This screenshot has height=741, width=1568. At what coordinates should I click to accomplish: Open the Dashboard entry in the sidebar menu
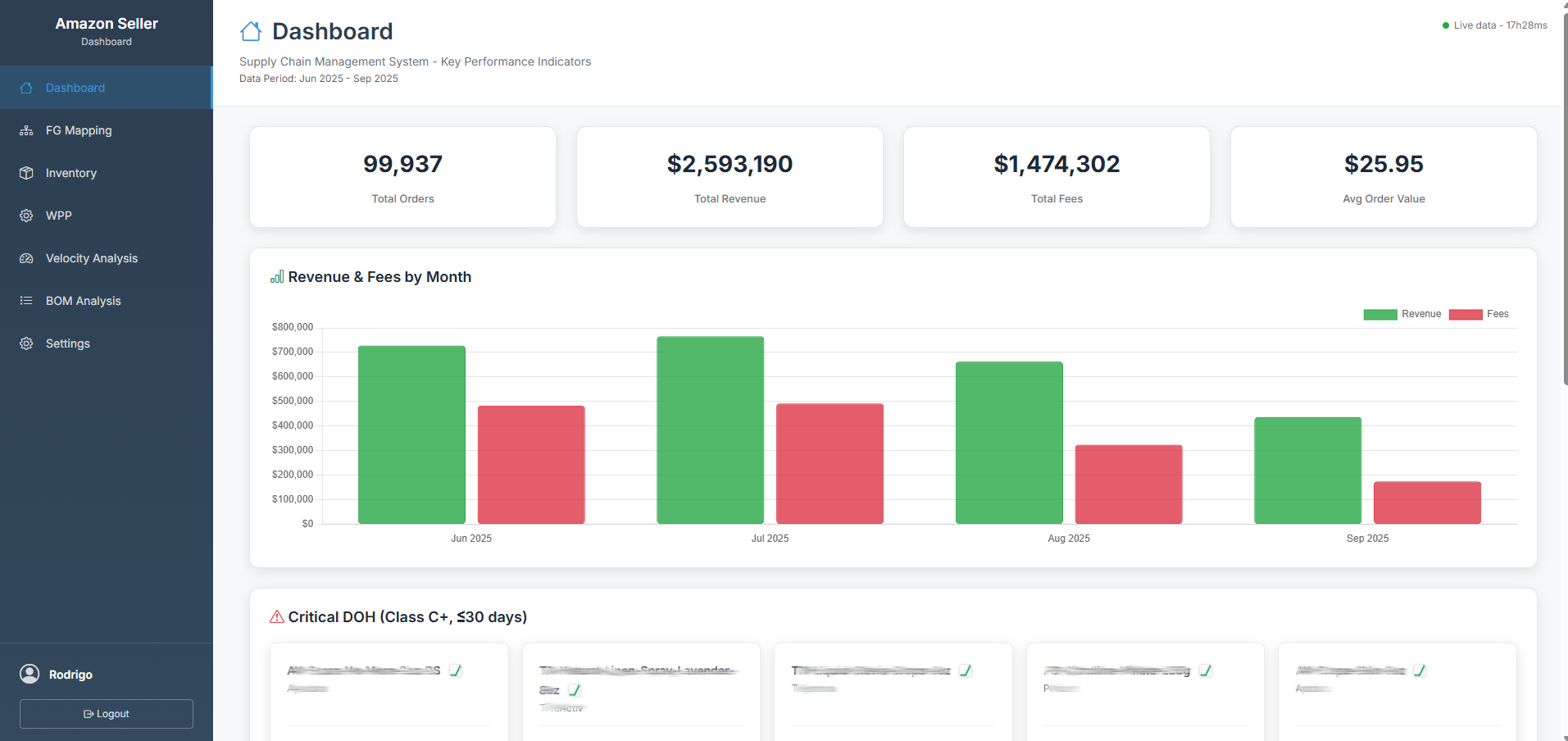pos(75,88)
